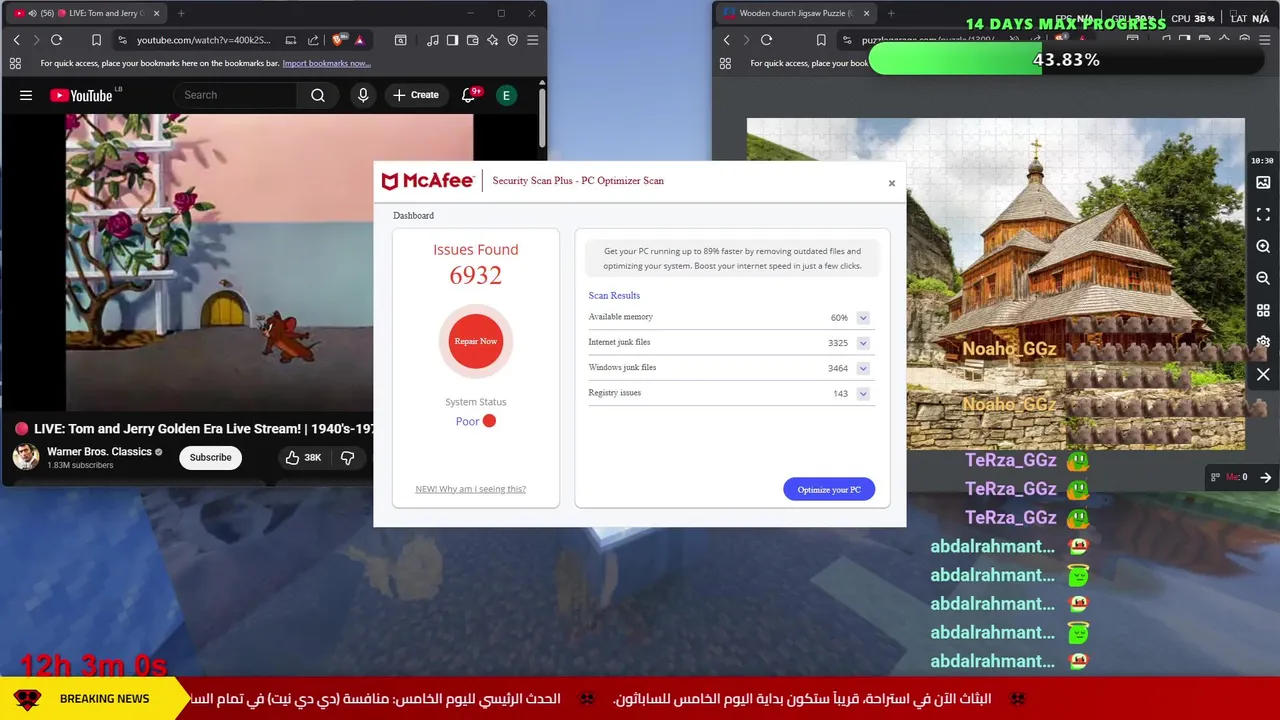Open Brave Wallet icon in YouTube window
This screenshot has width=1280, height=720.
pyautogui.click(x=472, y=40)
